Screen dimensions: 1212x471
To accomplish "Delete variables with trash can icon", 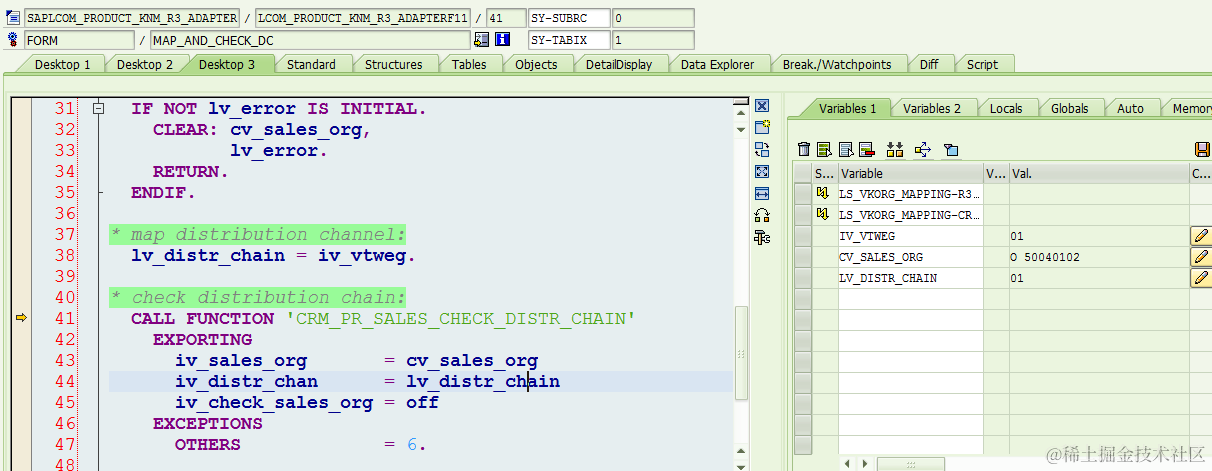I will (804, 150).
